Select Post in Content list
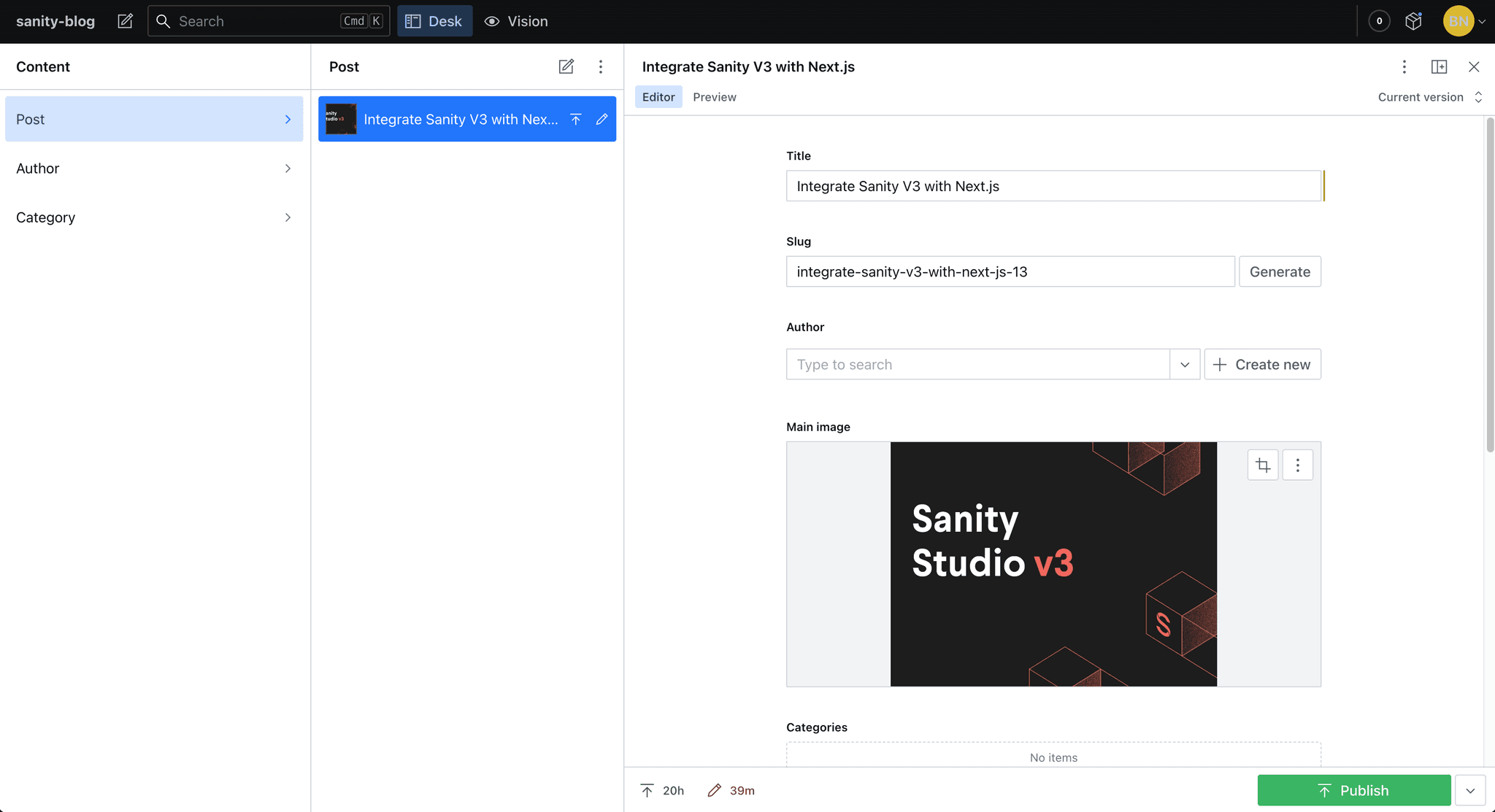The image size is (1495, 812). click(154, 119)
